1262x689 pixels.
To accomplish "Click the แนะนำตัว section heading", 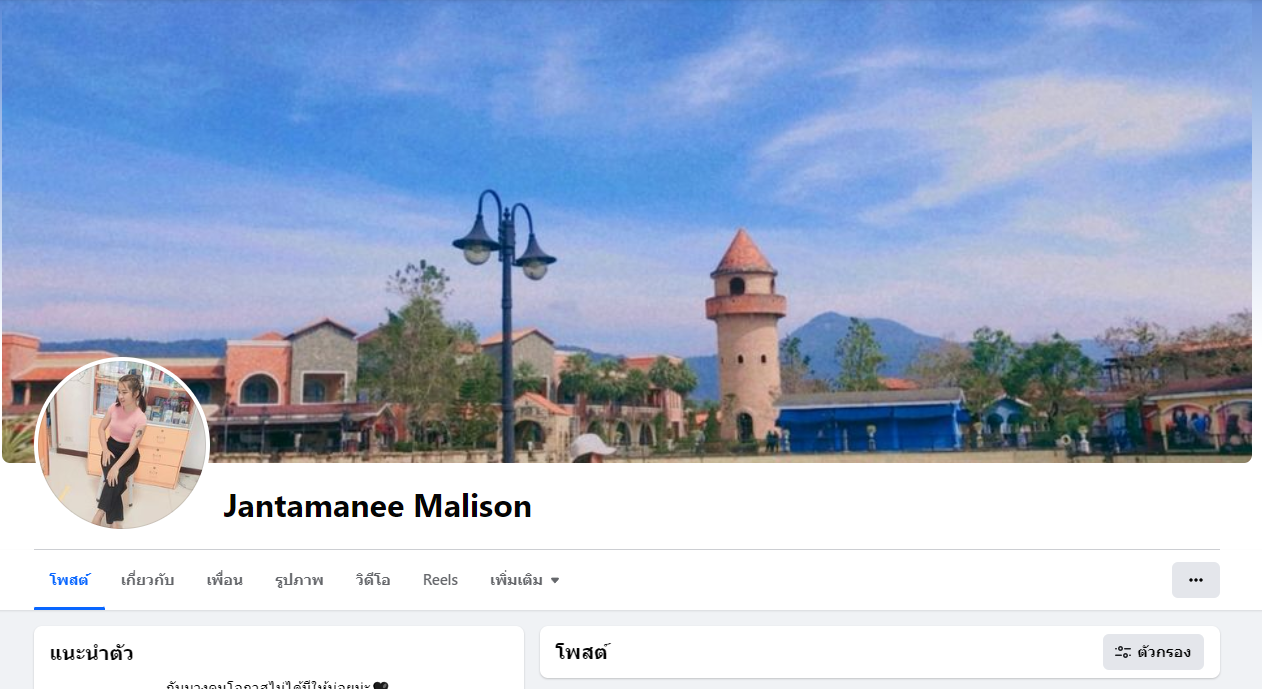I will tap(92, 654).
